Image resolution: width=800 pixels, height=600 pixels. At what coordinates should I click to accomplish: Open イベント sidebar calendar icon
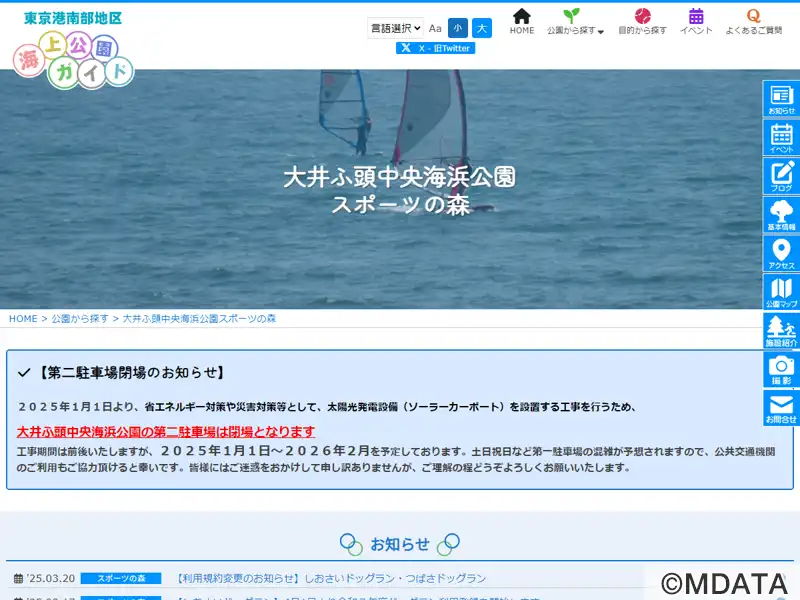pos(781,137)
